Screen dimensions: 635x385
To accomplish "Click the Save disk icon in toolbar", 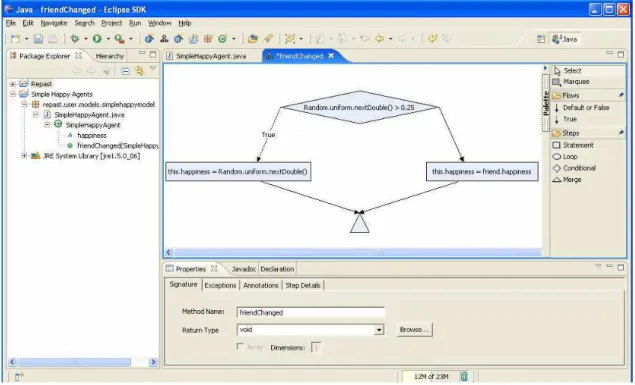I will [38, 39].
